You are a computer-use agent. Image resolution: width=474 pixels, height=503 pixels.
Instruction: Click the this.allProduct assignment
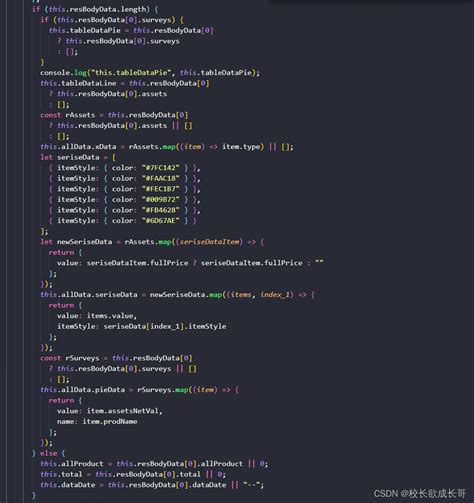click(x=154, y=464)
